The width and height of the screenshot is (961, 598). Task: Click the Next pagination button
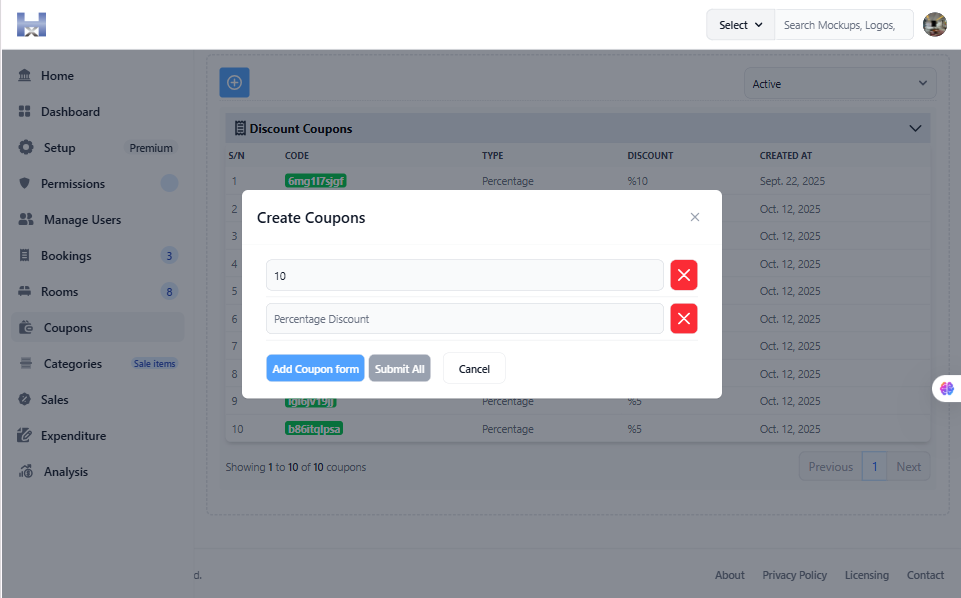pyautogui.click(x=908, y=467)
